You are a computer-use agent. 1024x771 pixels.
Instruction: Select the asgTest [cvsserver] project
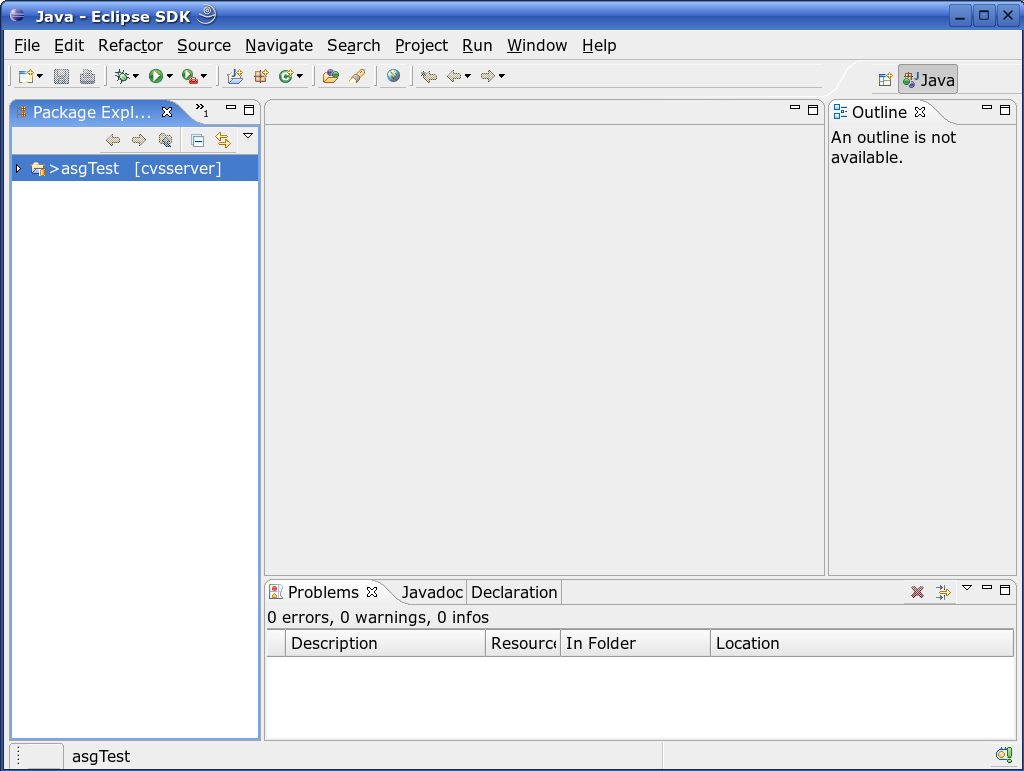135,168
